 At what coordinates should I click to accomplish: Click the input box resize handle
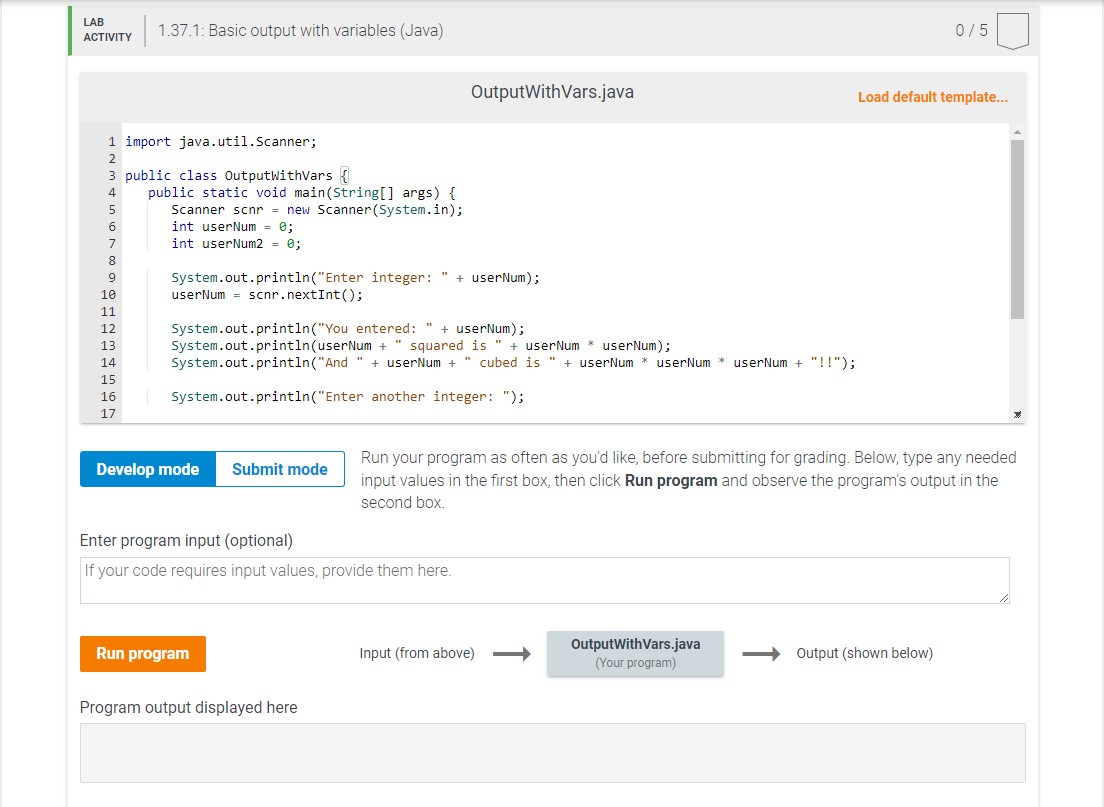(1004, 598)
